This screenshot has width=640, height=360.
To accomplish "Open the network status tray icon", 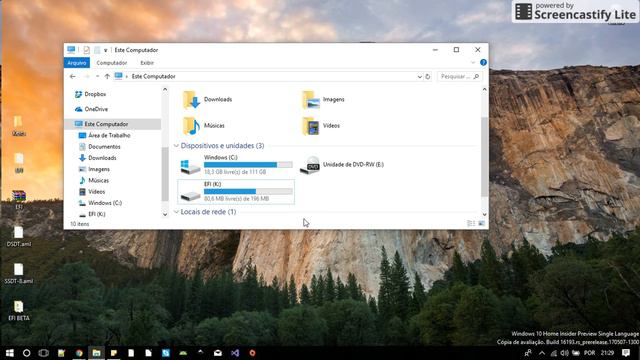I will (x=553, y=353).
